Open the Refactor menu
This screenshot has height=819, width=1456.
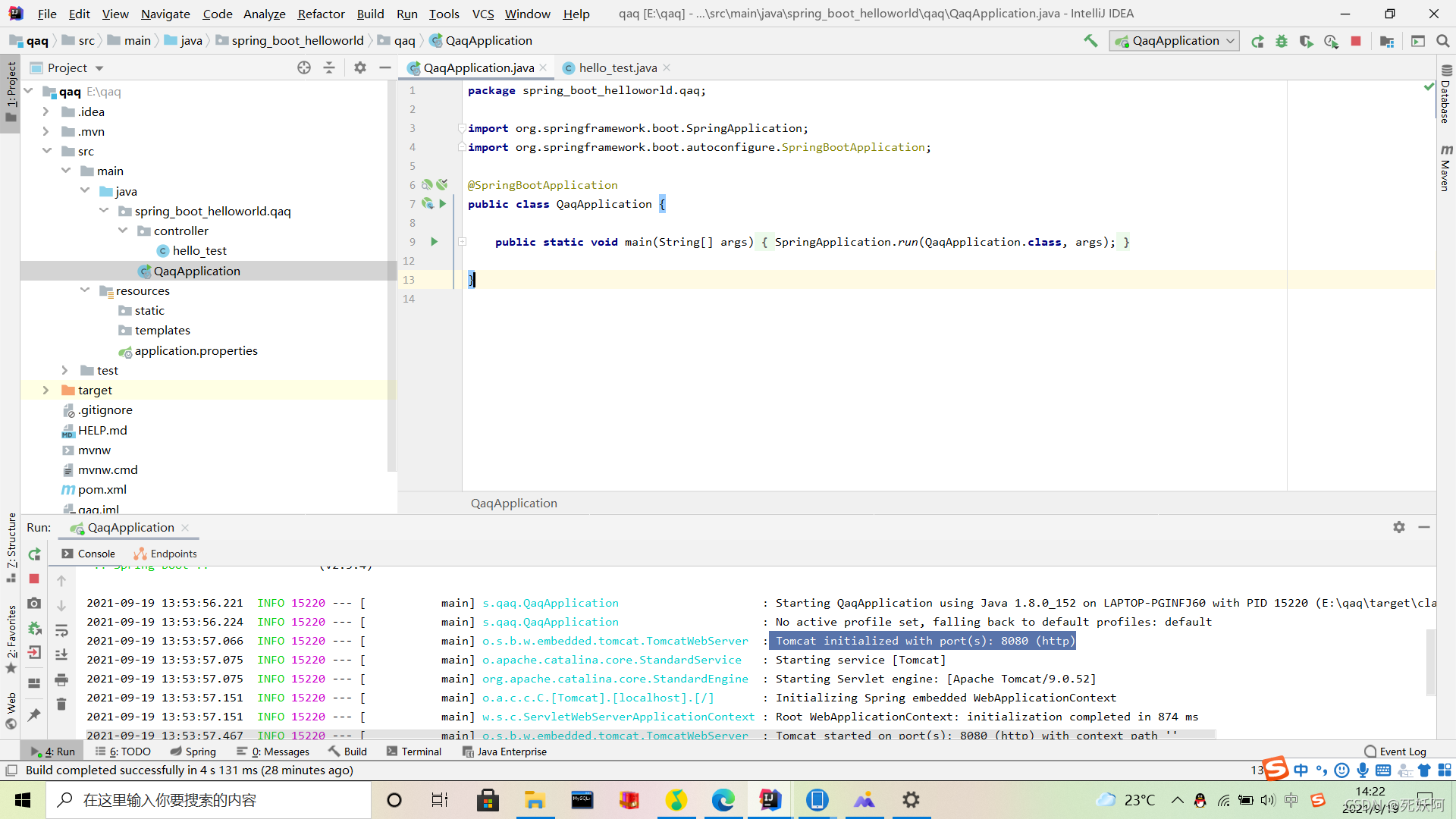tap(321, 14)
